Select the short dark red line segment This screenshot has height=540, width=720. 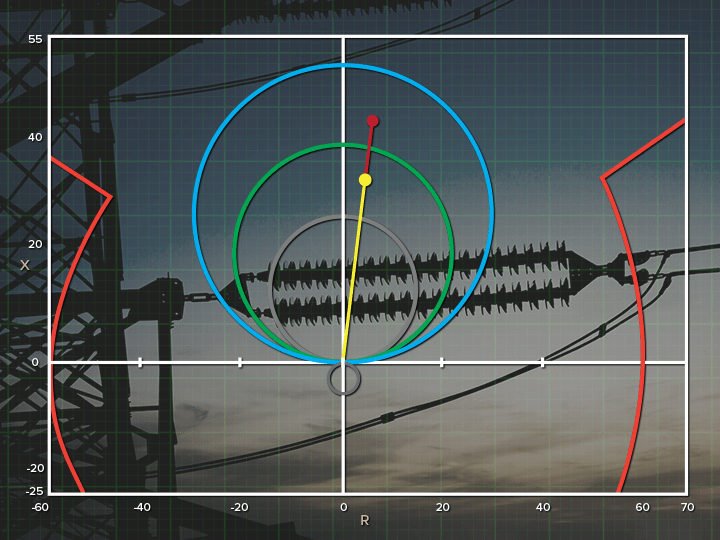369,150
